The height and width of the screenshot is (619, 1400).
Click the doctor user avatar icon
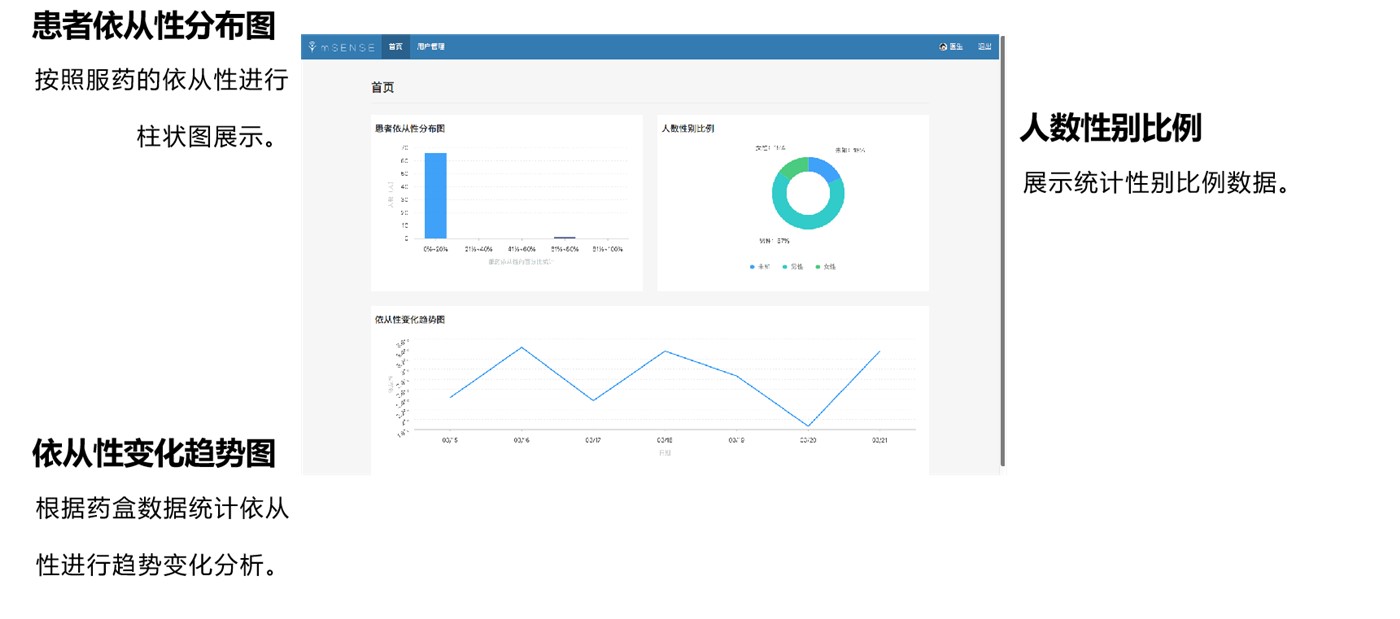[943, 47]
